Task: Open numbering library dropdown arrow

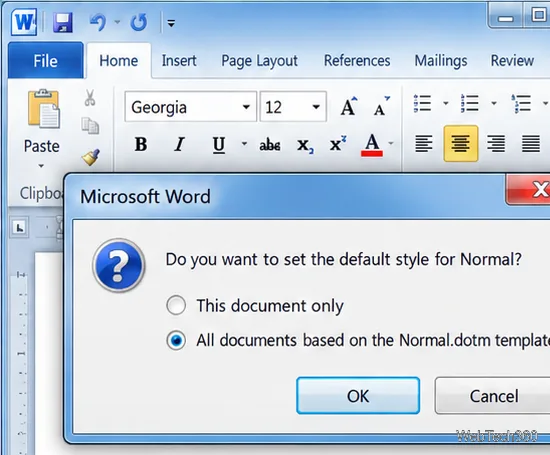Action: [494, 103]
